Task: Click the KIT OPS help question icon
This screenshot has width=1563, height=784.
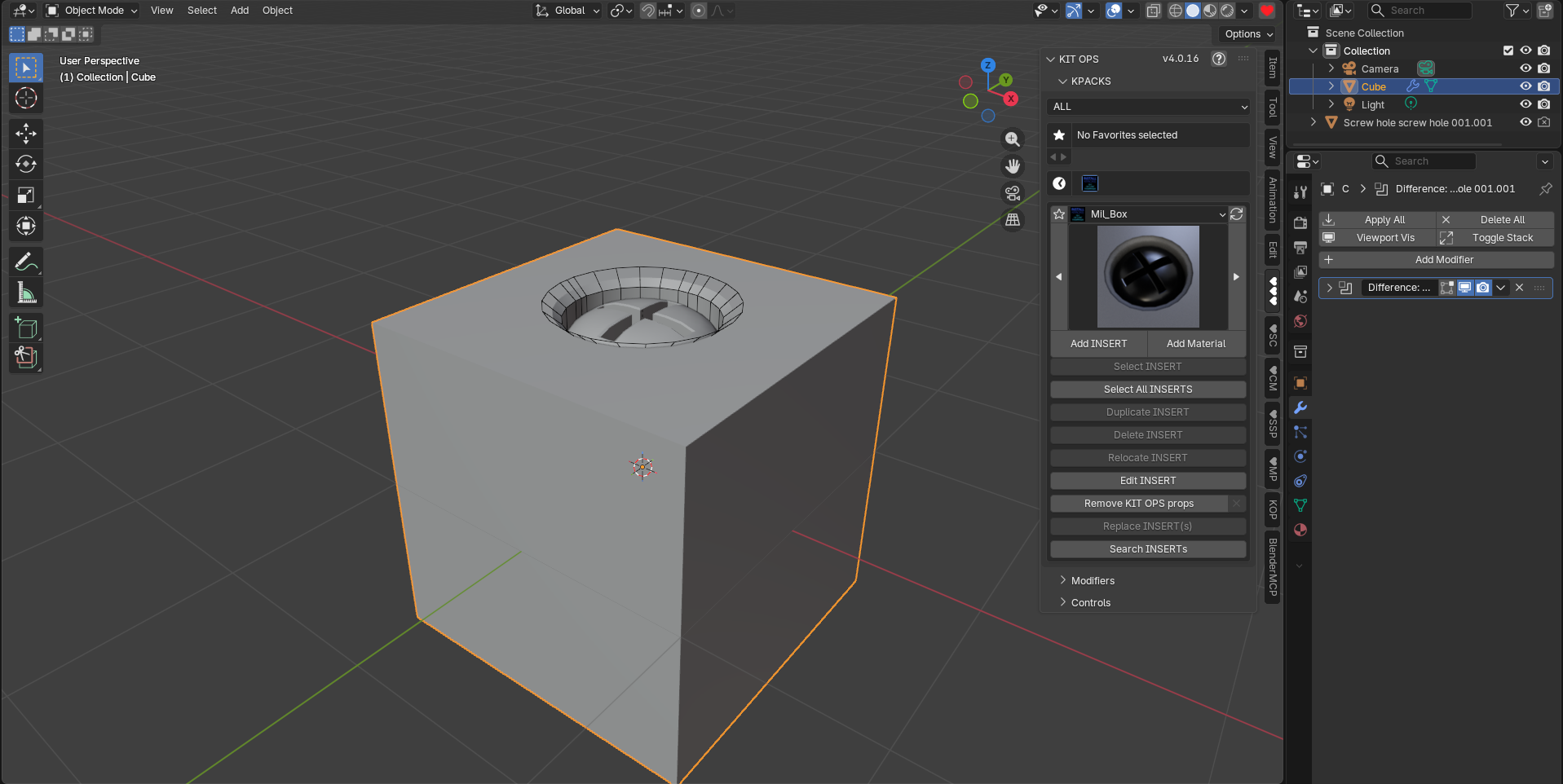Action: point(1219,59)
